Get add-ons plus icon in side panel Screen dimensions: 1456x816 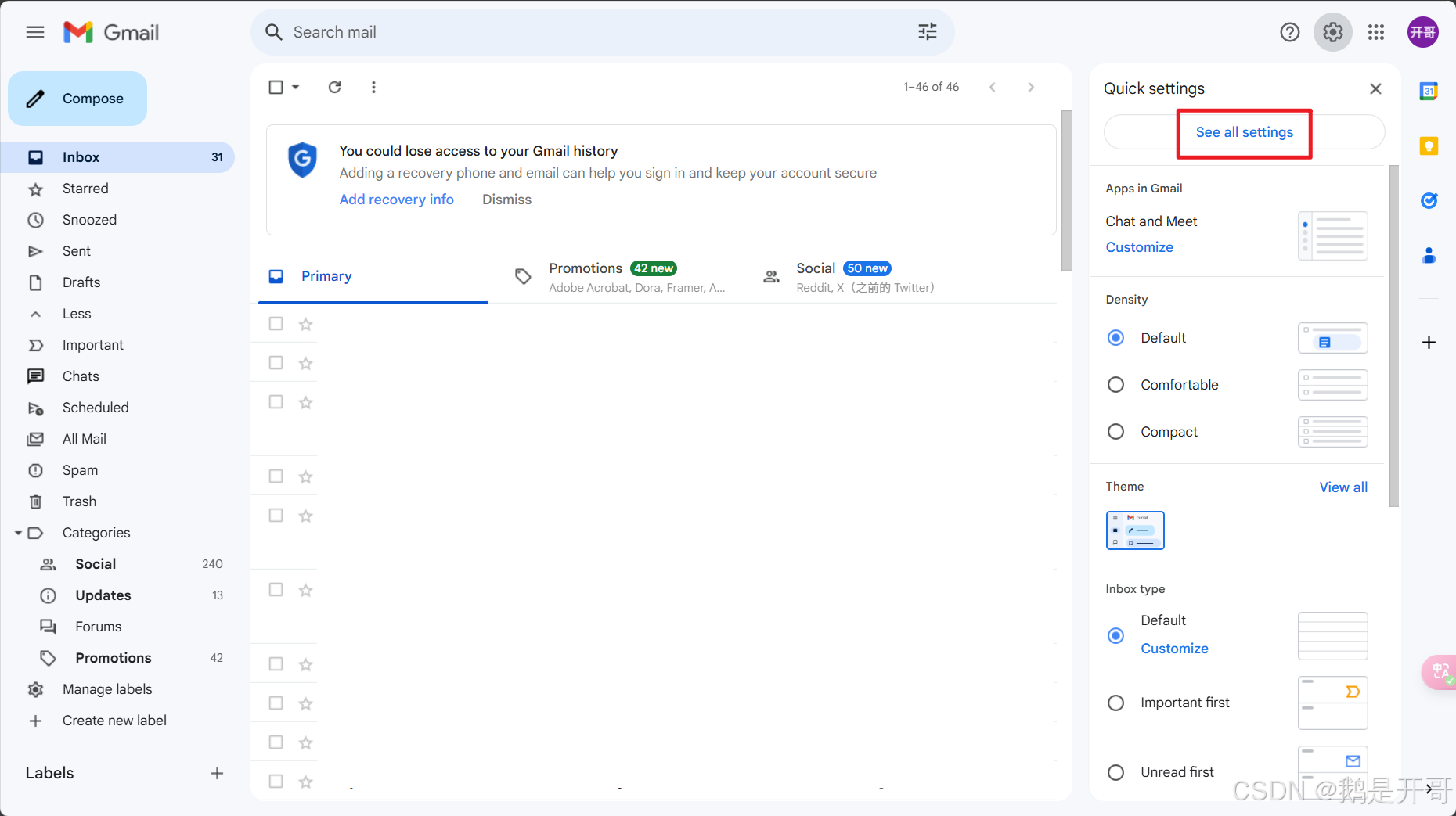(1429, 342)
